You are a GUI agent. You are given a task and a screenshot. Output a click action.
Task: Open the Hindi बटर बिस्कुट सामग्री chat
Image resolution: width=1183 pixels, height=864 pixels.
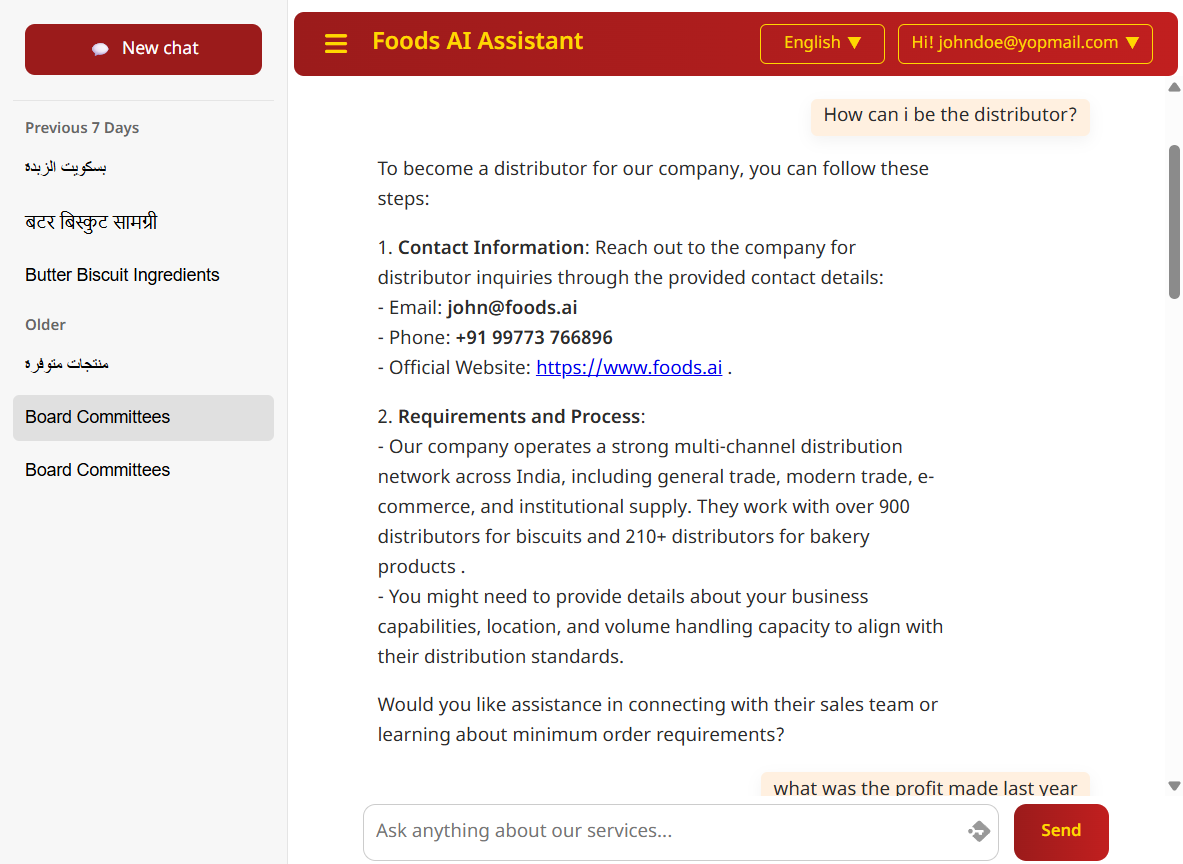coord(91,222)
